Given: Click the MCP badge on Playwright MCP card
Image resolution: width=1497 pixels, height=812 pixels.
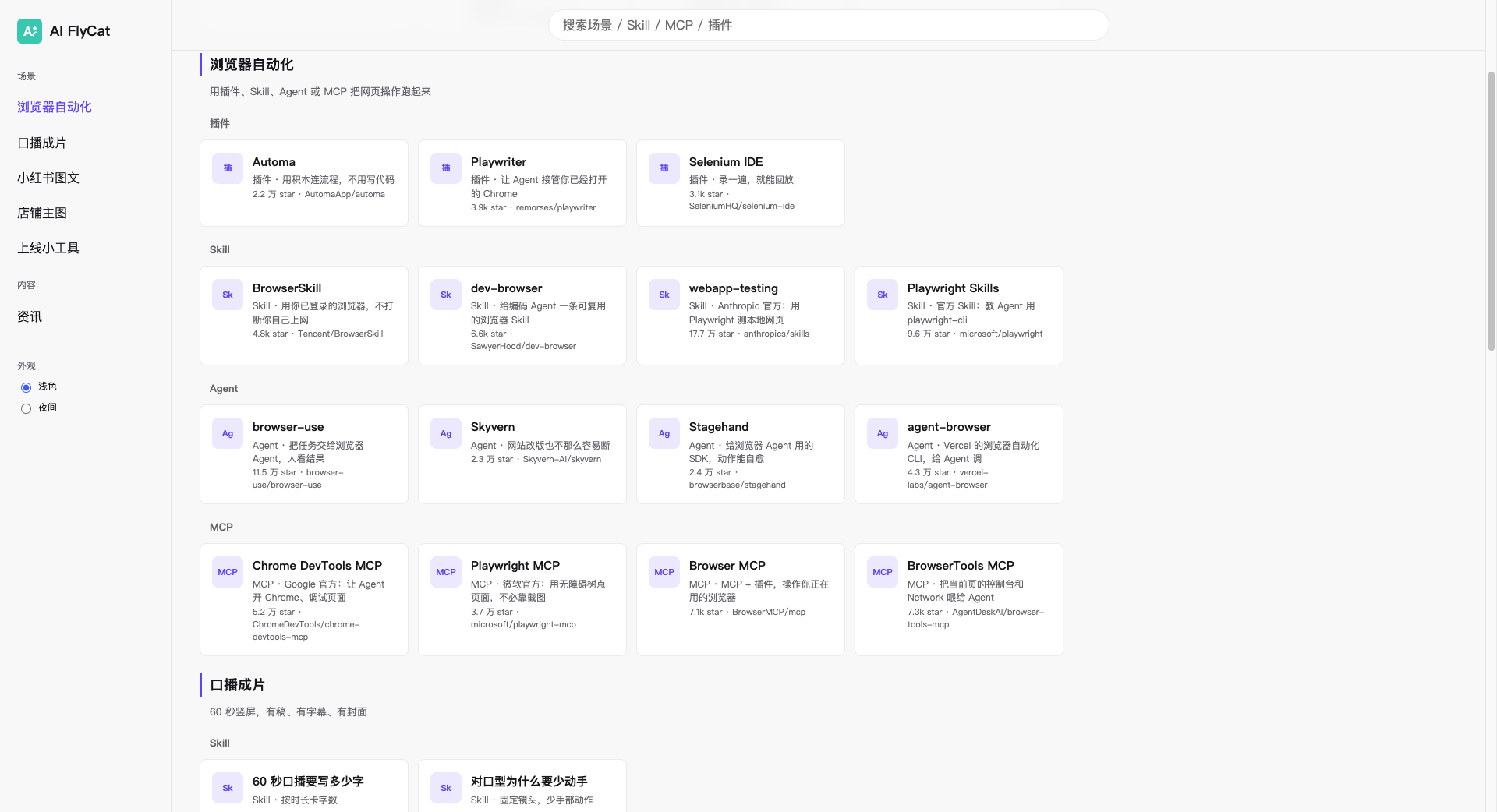Looking at the screenshot, I should pyautogui.click(x=446, y=572).
